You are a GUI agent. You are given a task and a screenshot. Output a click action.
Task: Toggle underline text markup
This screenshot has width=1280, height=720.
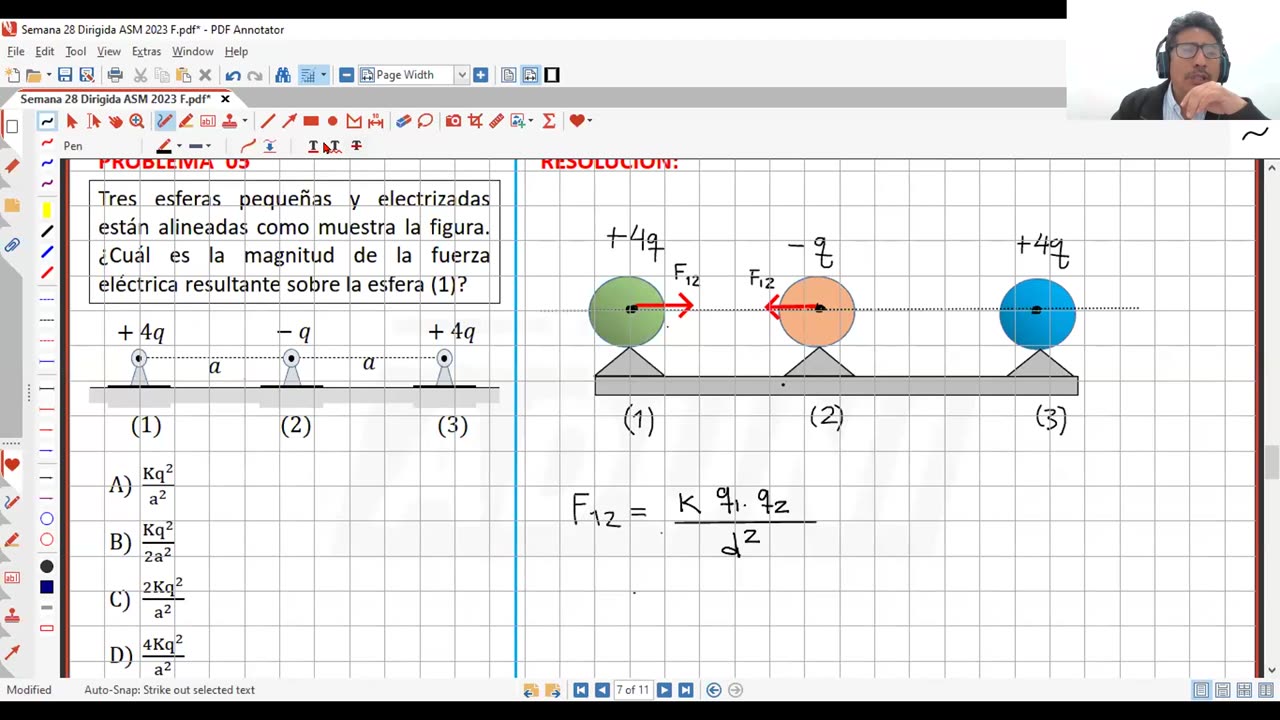313,146
